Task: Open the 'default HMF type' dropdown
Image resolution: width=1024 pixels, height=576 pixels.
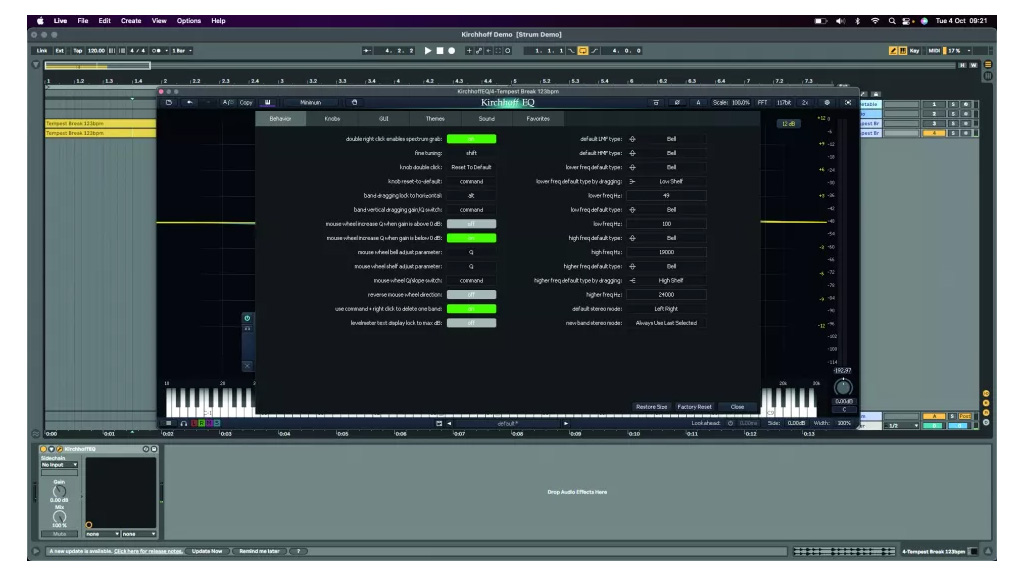Action: tap(666, 153)
